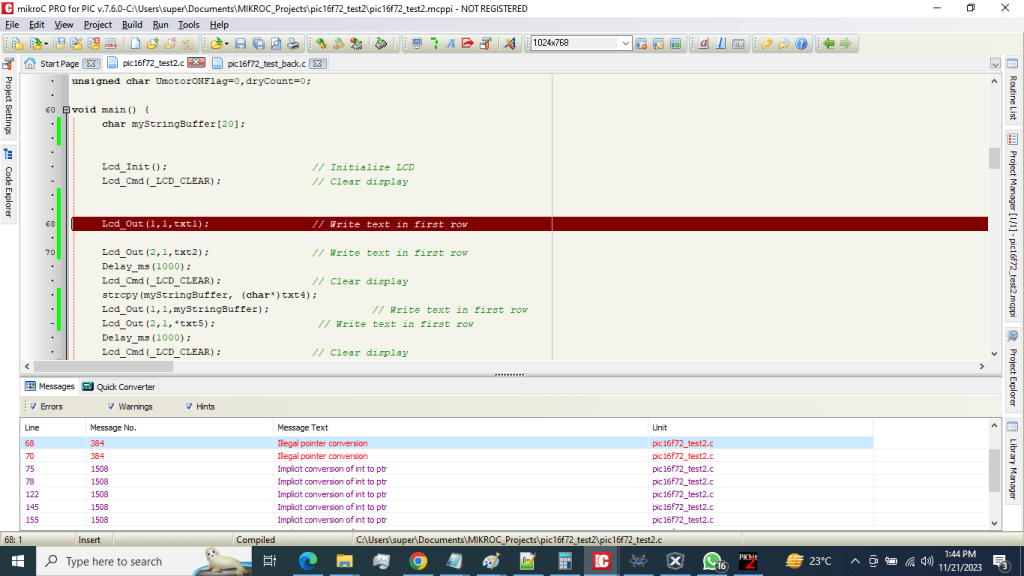Image resolution: width=1024 pixels, height=576 pixels.
Task: Open mikroC Help with the question mark icon
Action: [801, 44]
